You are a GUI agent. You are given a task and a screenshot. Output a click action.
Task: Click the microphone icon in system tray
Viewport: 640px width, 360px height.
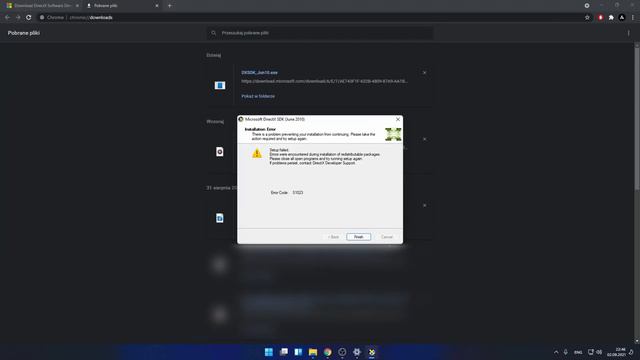[x=566, y=352]
